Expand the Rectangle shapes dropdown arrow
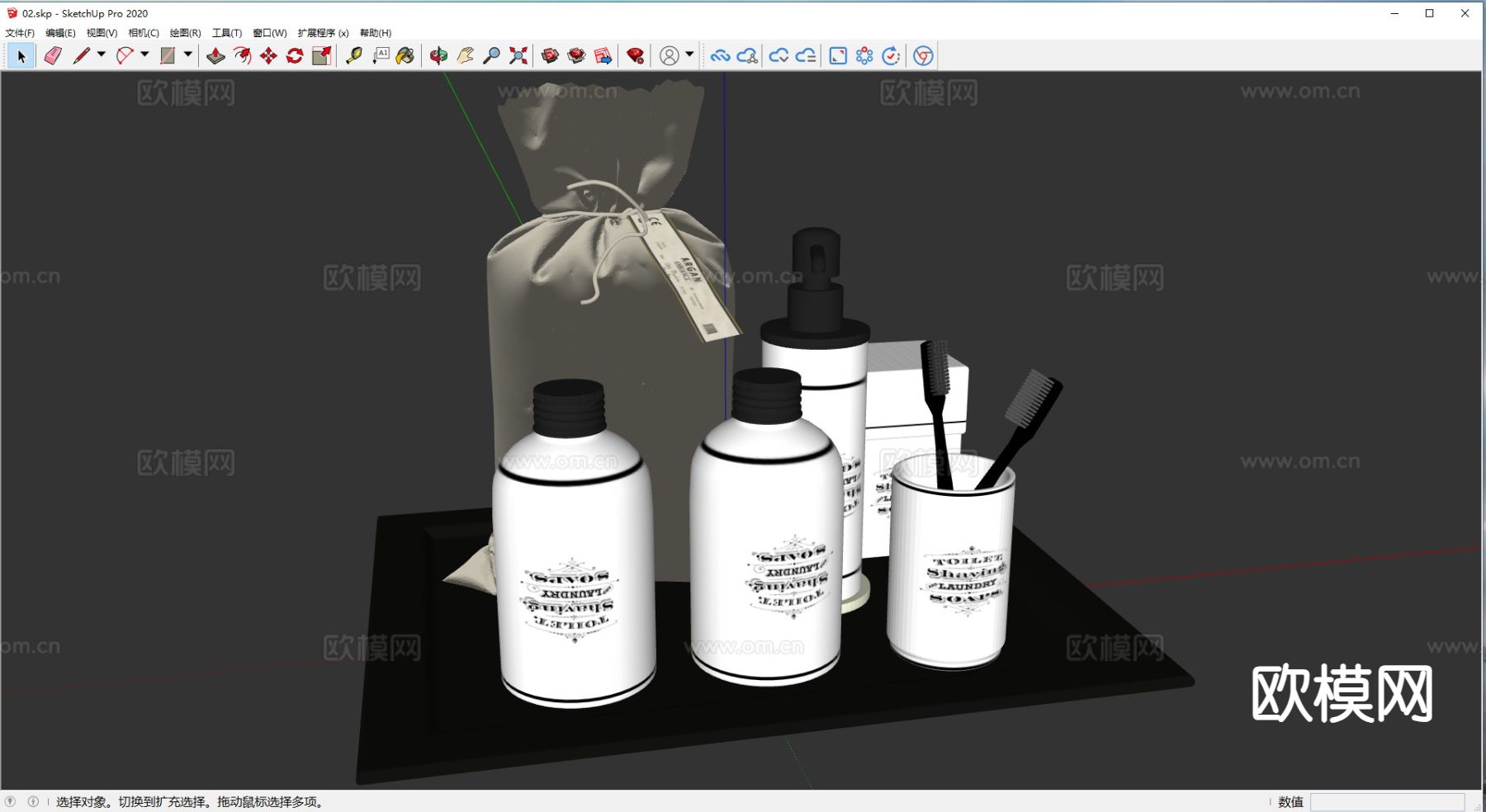 [188, 55]
